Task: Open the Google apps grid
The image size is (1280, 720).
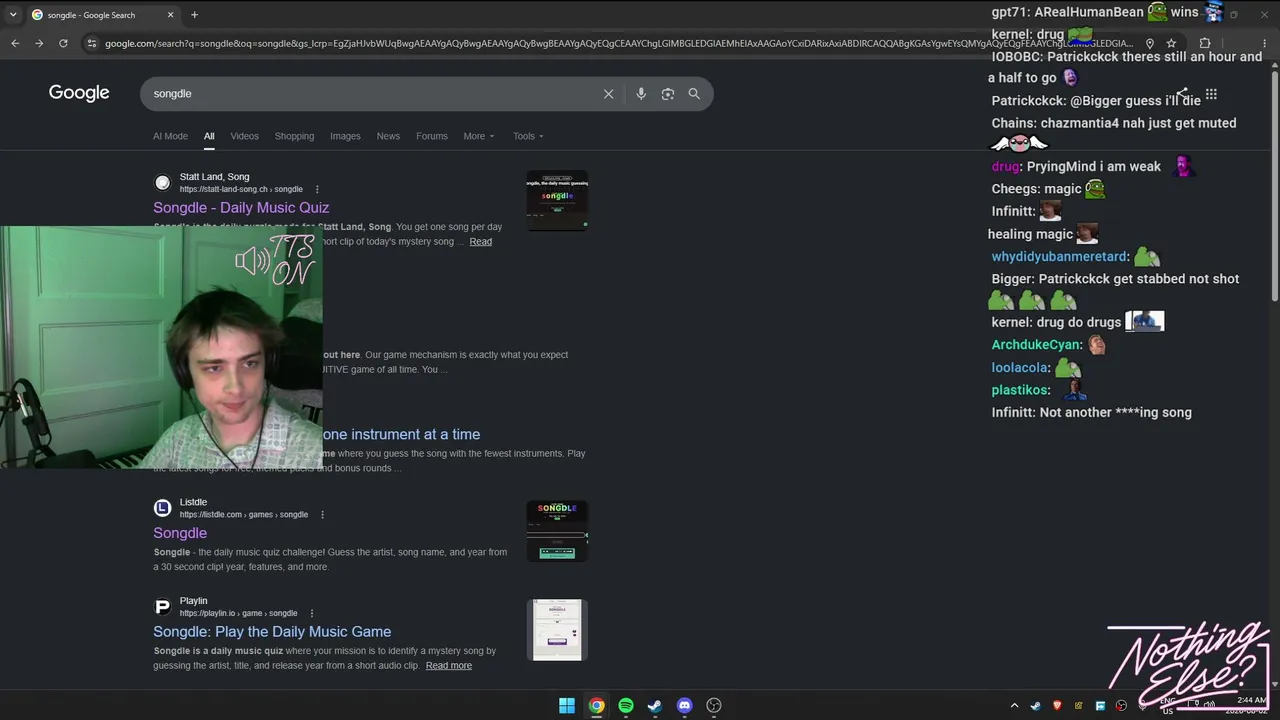Action: (x=1211, y=94)
